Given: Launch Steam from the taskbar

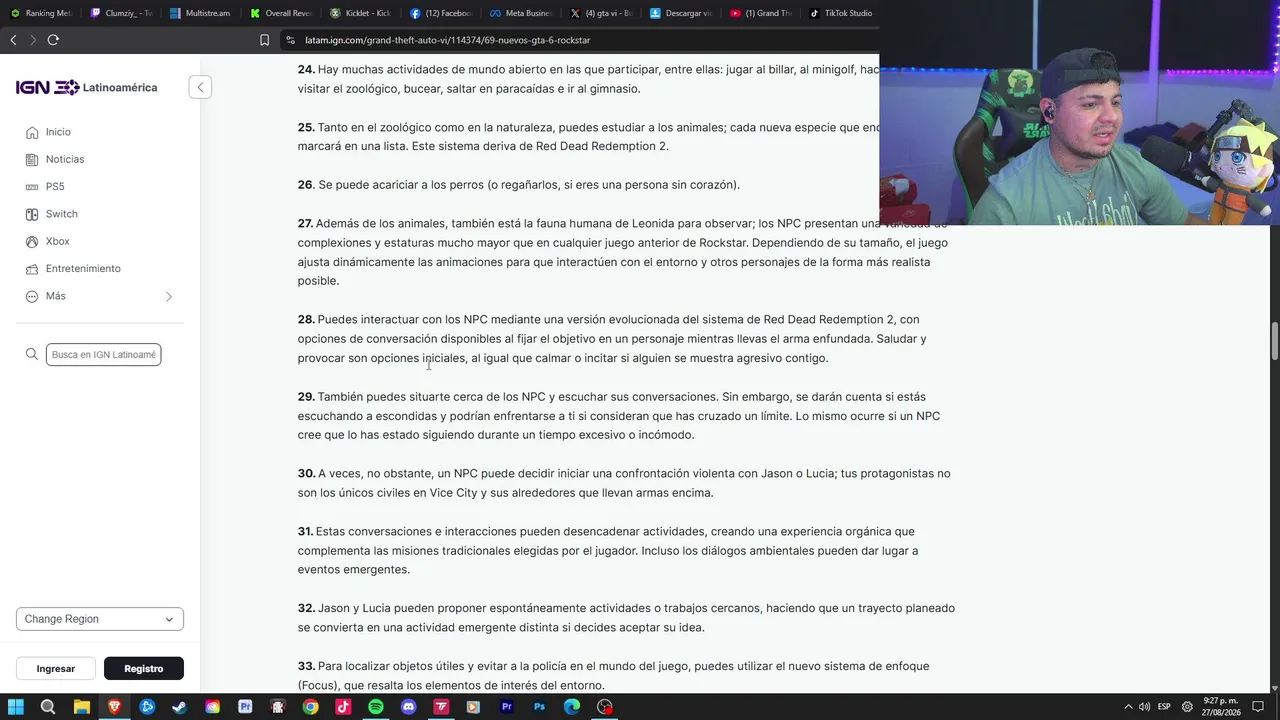Looking at the screenshot, I should pos(179,707).
